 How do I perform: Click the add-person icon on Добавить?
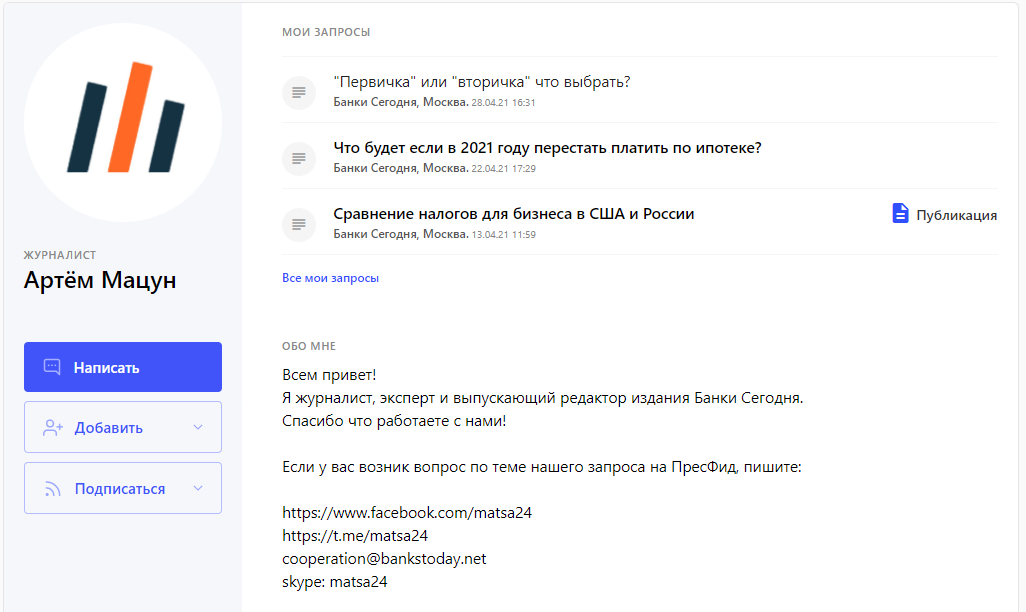pos(53,428)
